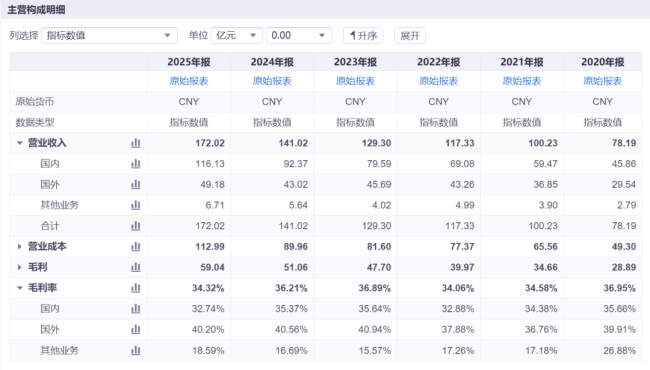Click the 112.99 operating cost cell
The width and height of the screenshot is (650, 370).
pos(210,247)
